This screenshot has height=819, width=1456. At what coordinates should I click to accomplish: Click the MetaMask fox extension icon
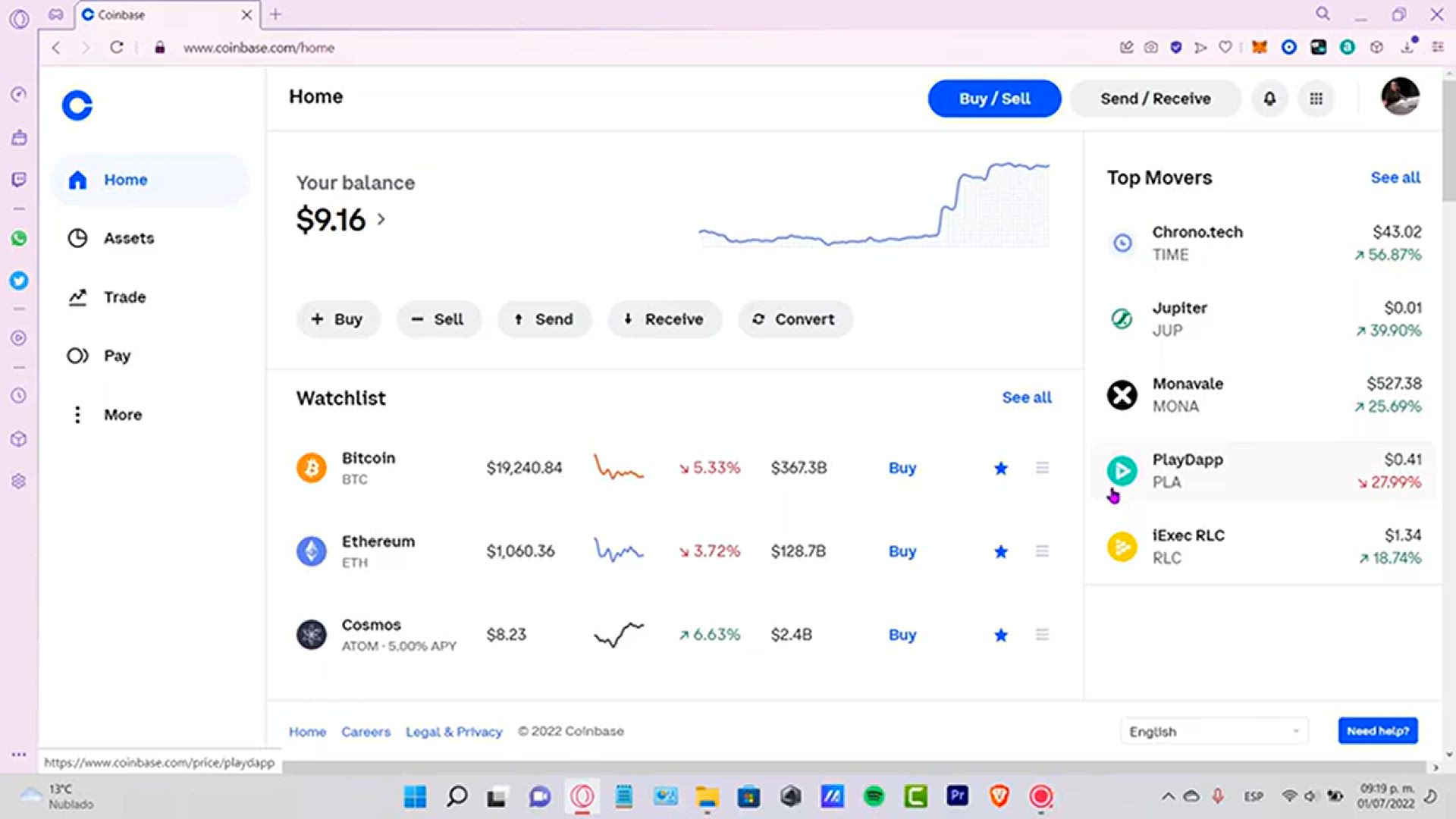1260,47
